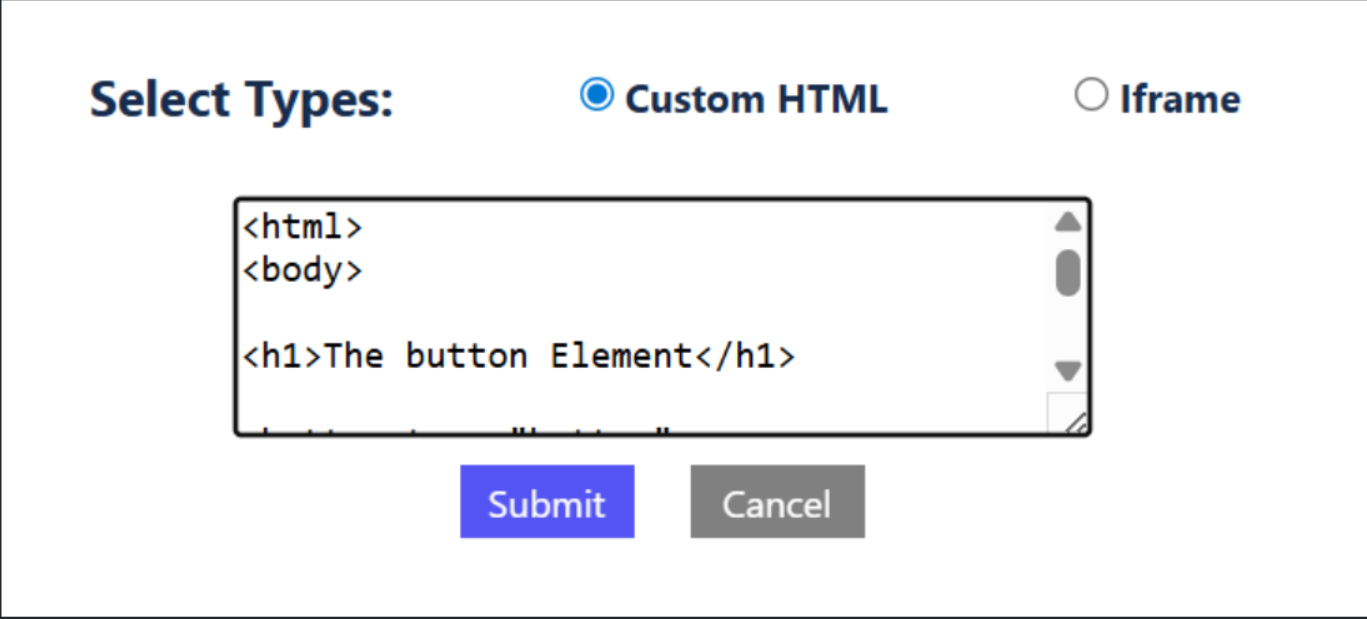The width and height of the screenshot is (1367, 619).
Task: Select the Iframe radio button
Action: click(x=1092, y=95)
